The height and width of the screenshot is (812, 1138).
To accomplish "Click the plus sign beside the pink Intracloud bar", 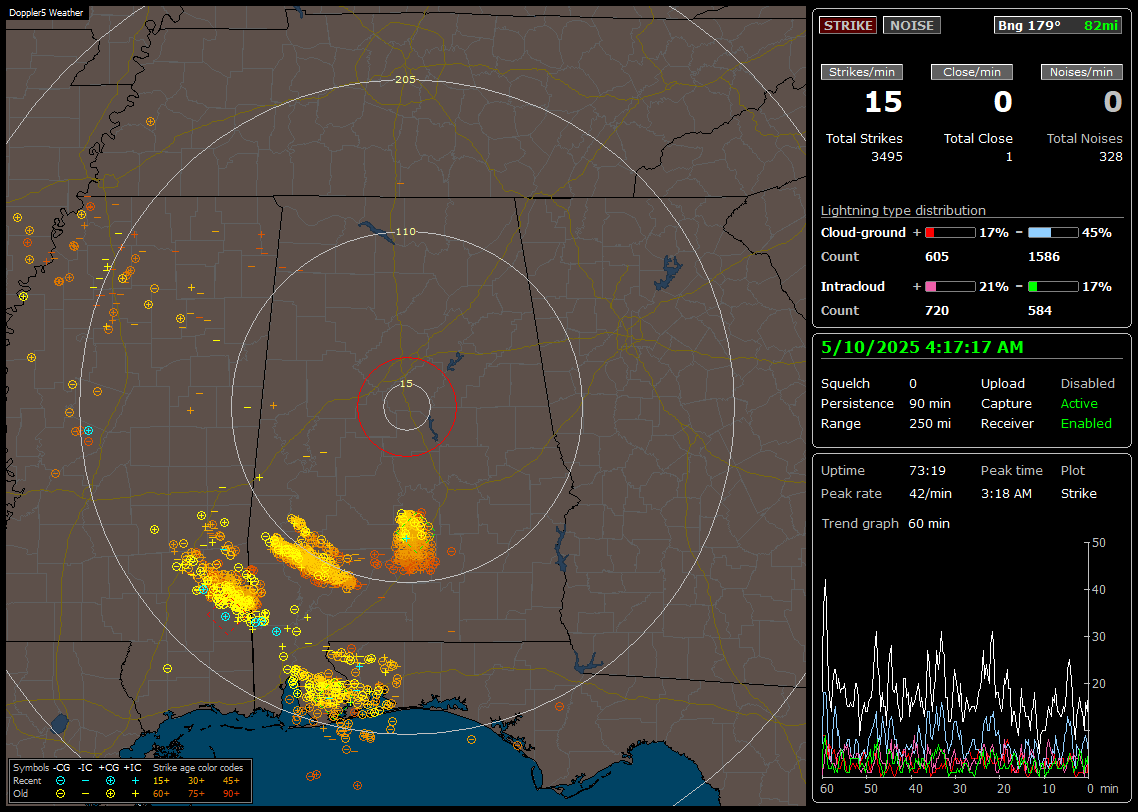I will (x=917, y=287).
